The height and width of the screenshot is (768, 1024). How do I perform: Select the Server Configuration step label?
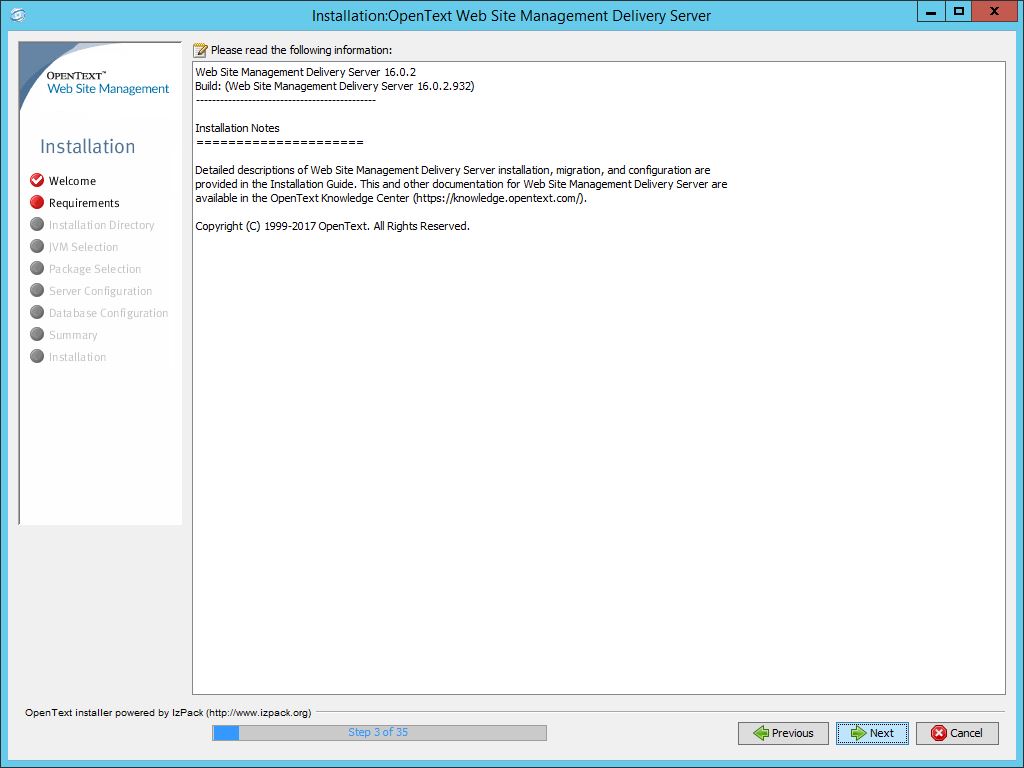101,291
